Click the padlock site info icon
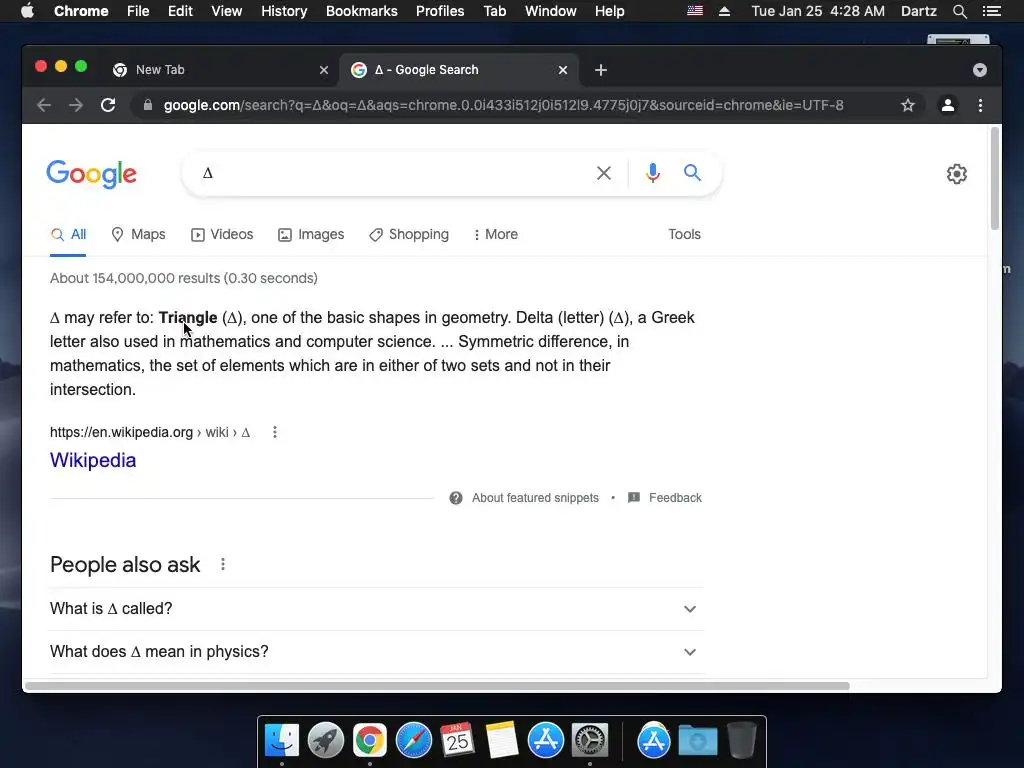Viewport: 1024px width, 768px height. click(x=148, y=105)
